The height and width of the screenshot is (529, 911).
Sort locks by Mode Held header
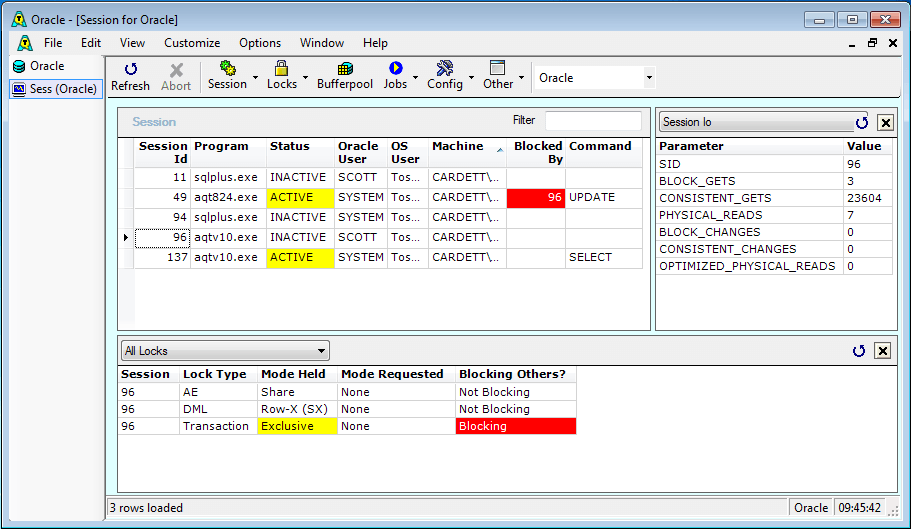tap(297, 375)
